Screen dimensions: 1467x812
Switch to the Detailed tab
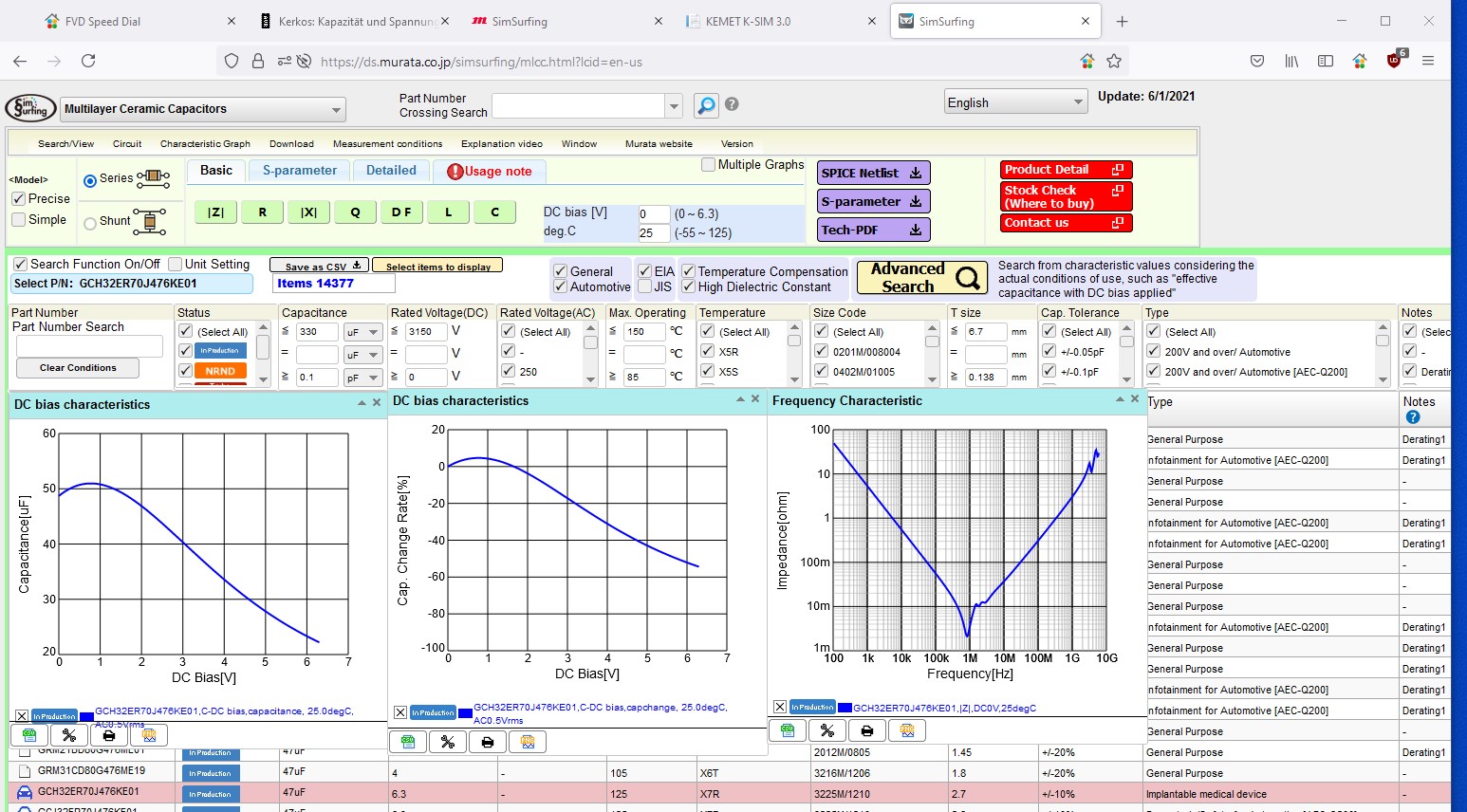391,171
